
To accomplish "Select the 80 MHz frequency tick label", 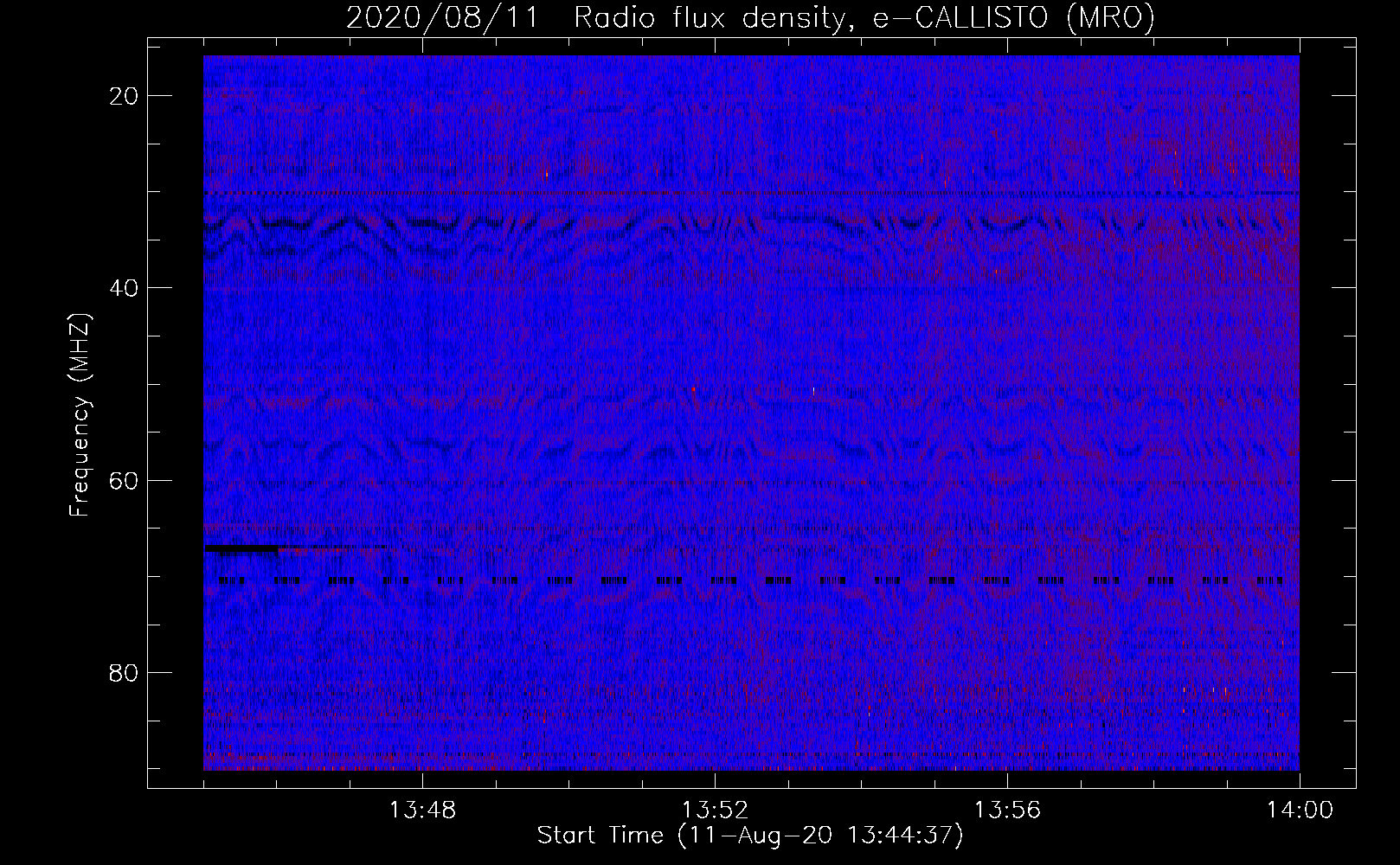I will tap(125, 672).
